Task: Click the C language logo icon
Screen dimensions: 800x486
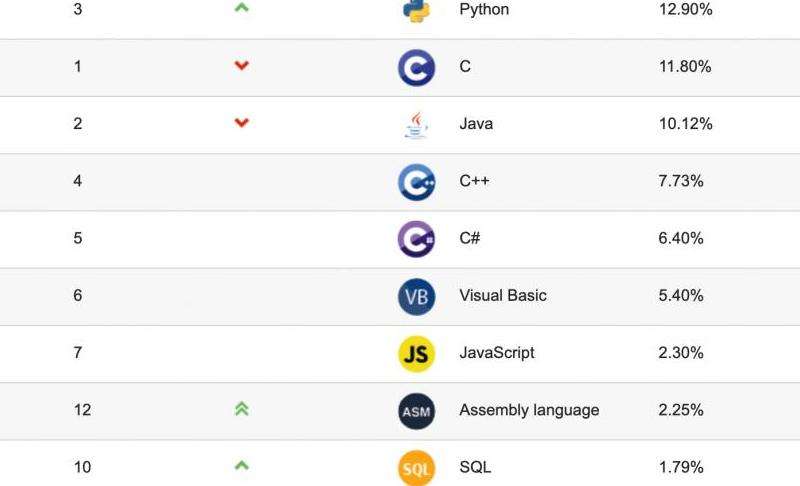Action: point(416,67)
